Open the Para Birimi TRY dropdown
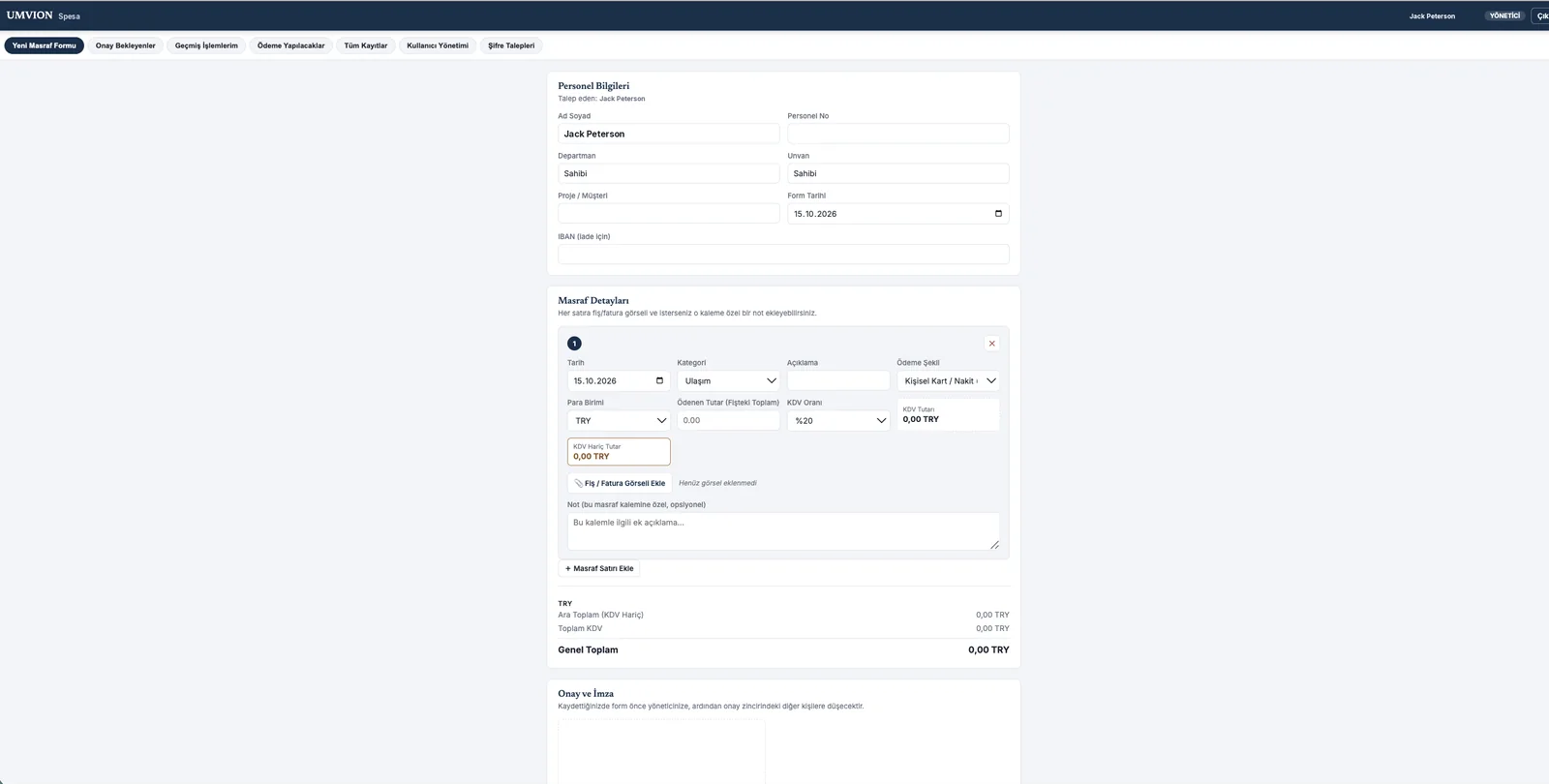 (619, 420)
